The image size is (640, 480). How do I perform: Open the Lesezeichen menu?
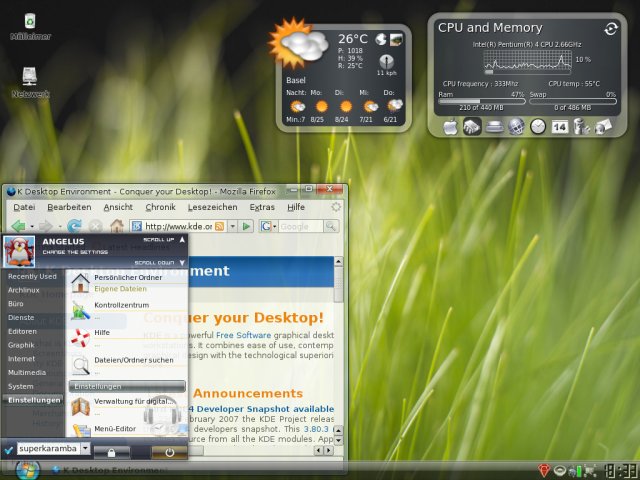tap(212, 207)
